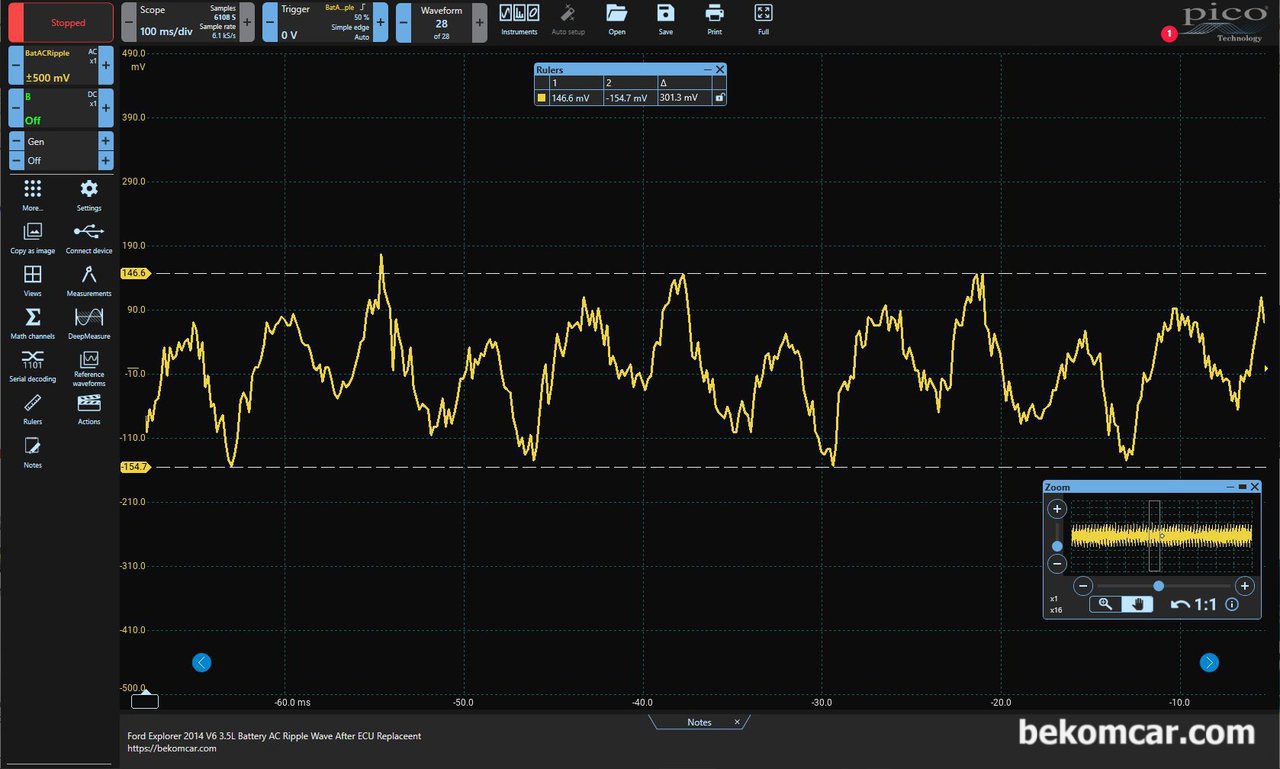The height and width of the screenshot is (769, 1280).
Task: Save the waveform with the Save icon
Action: [665, 20]
